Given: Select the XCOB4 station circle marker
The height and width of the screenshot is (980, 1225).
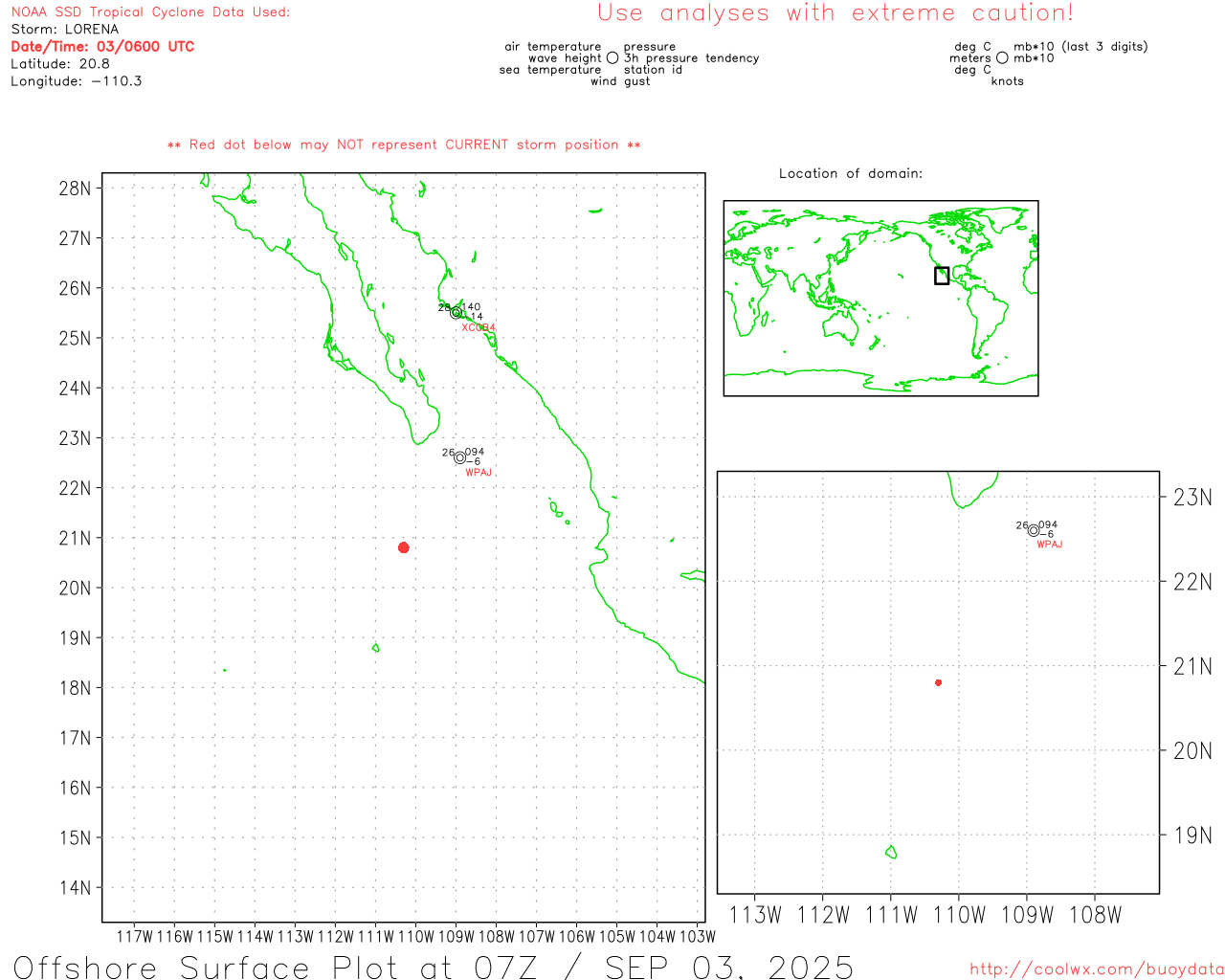Looking at the screenshot, I should [457, 312].
